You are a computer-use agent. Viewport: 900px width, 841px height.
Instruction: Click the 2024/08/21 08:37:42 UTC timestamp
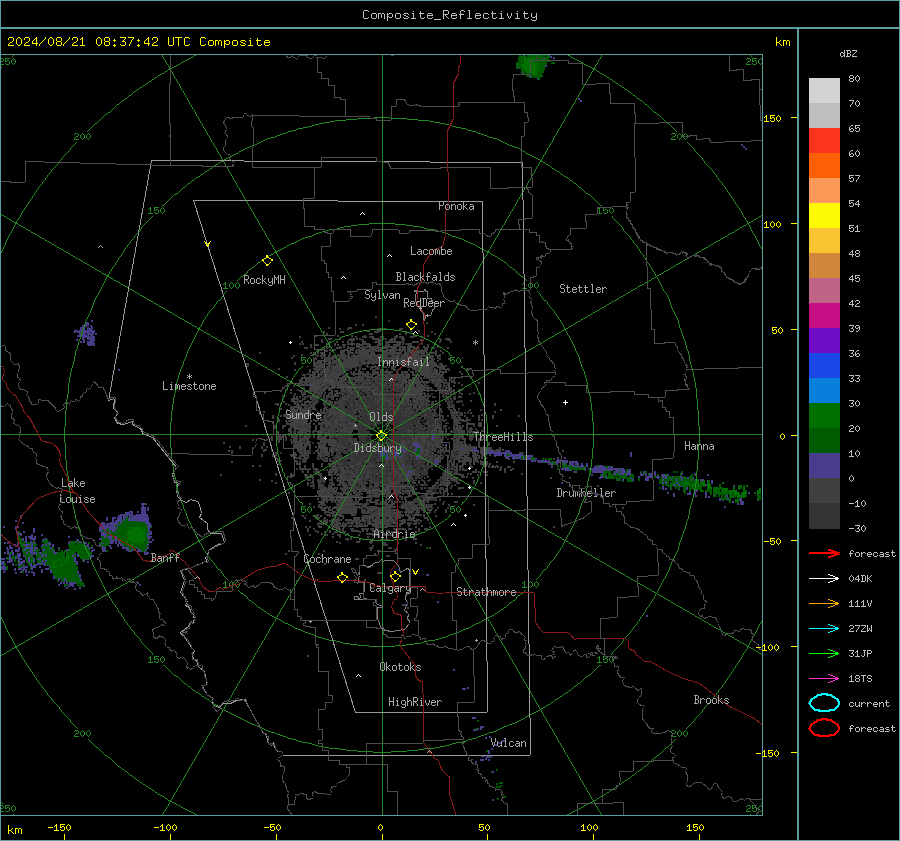click(x=138, y=42)
